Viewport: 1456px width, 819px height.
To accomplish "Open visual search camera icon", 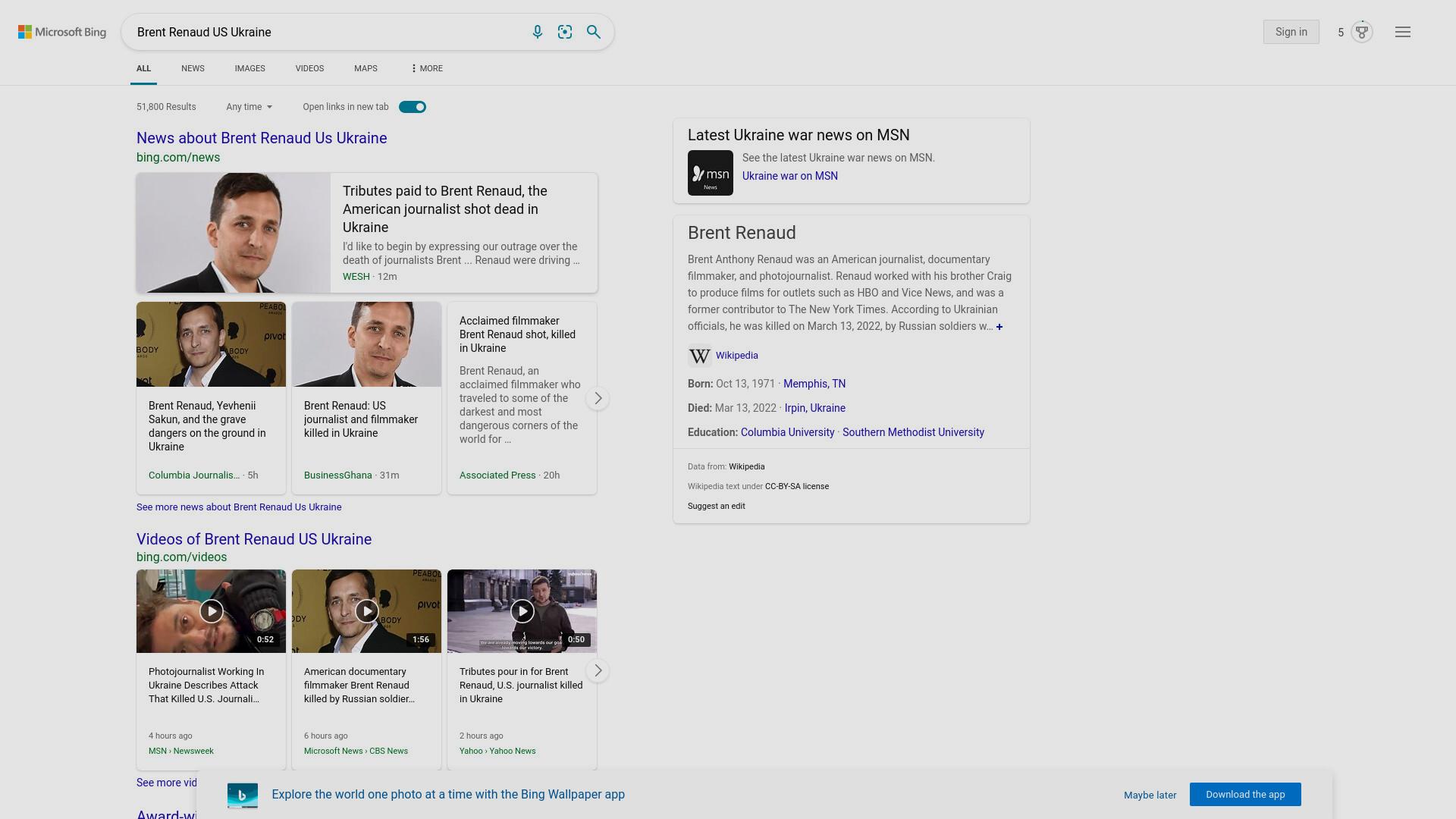I will coord(565,32).
